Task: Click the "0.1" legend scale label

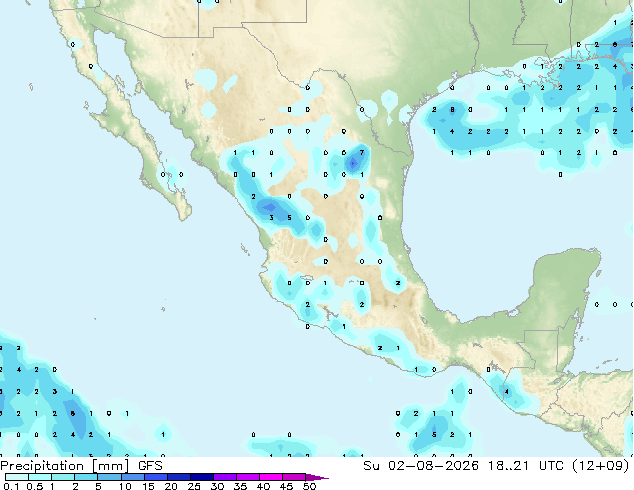Action: 11,486
